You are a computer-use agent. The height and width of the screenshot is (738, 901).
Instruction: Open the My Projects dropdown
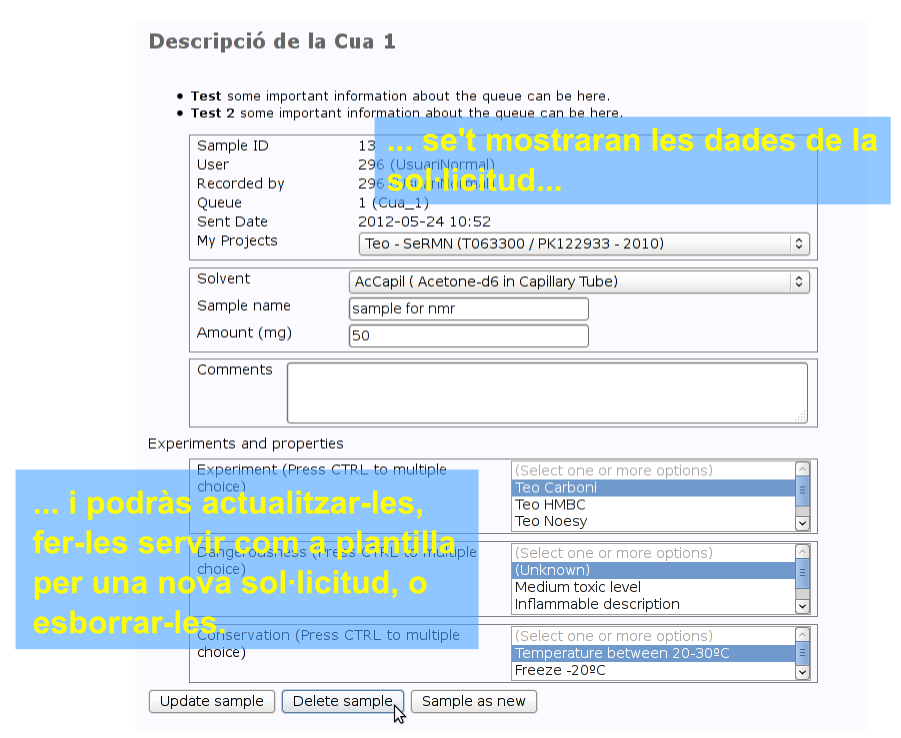[584, 244]
